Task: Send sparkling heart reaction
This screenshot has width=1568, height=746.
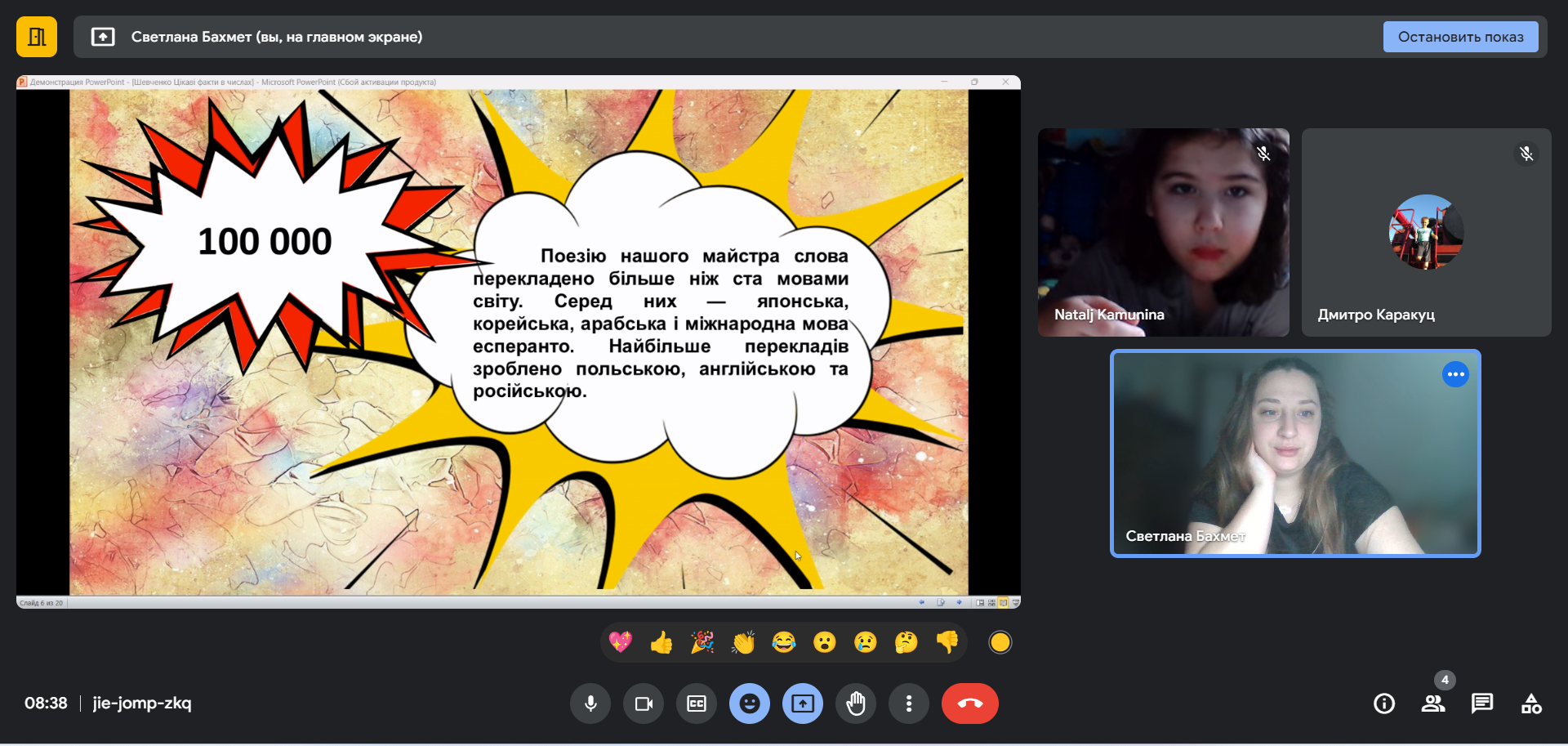Action: click(x=621, y=642)
